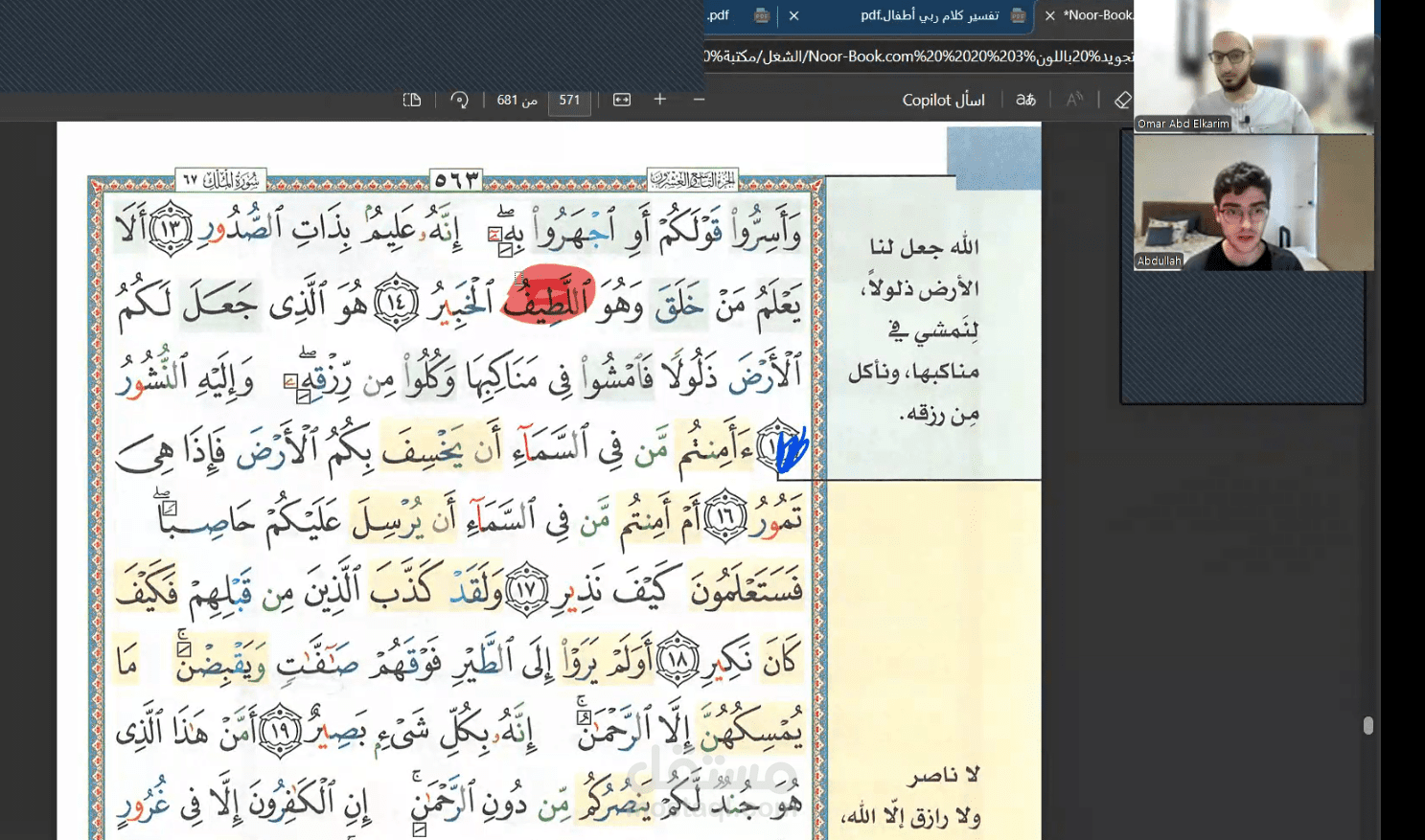Close the Noor-Book tab
Image resolution: width=1425 pixels, height=840 pixels.
[1049, 15]
